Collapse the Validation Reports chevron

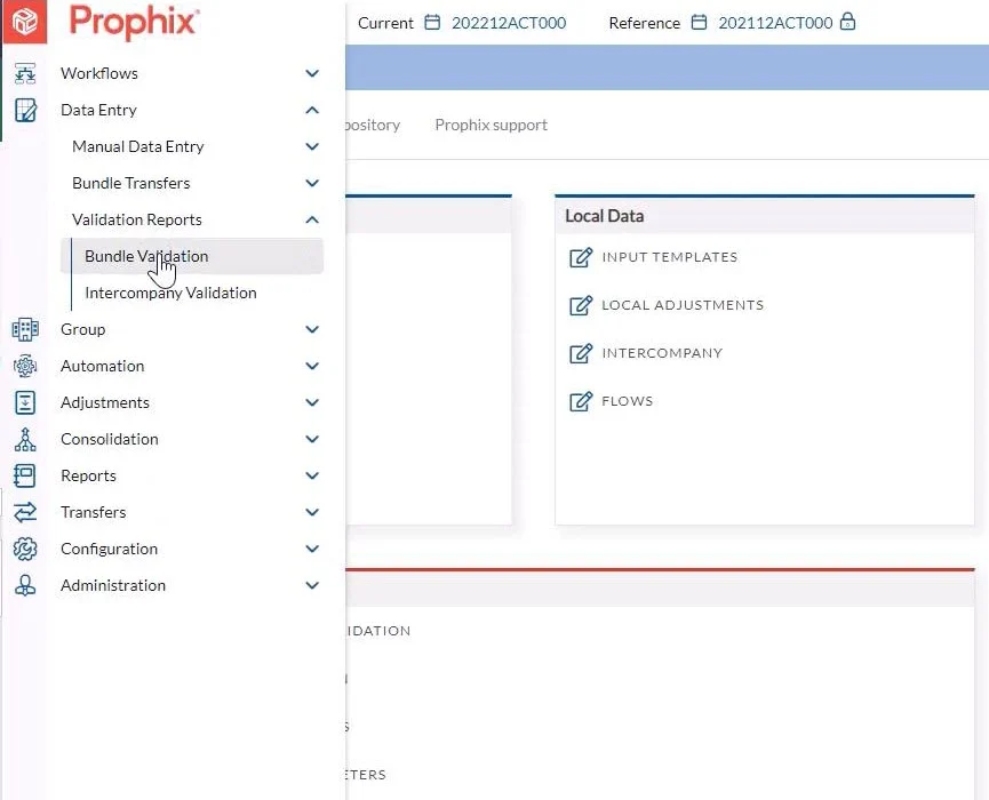click(x=312, y=220)
